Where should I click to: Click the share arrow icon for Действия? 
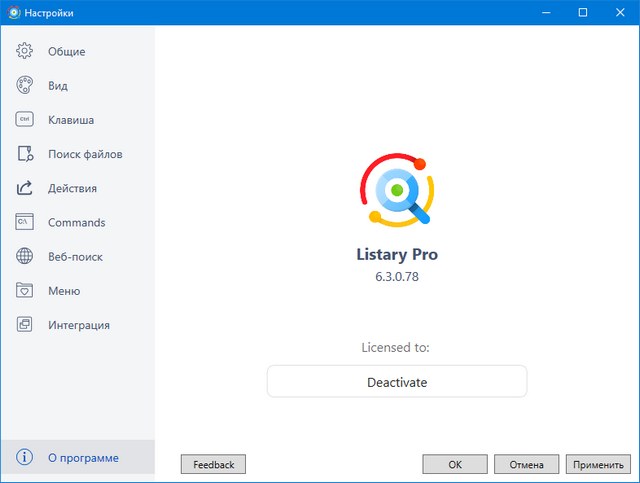coord(25,188)
